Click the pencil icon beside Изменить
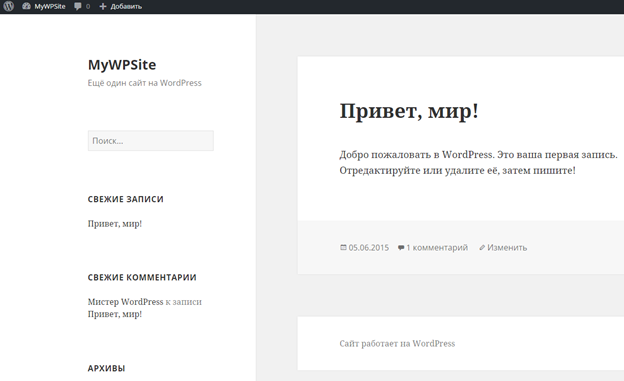This screenshot has width=624, height=381. (482, 248)
